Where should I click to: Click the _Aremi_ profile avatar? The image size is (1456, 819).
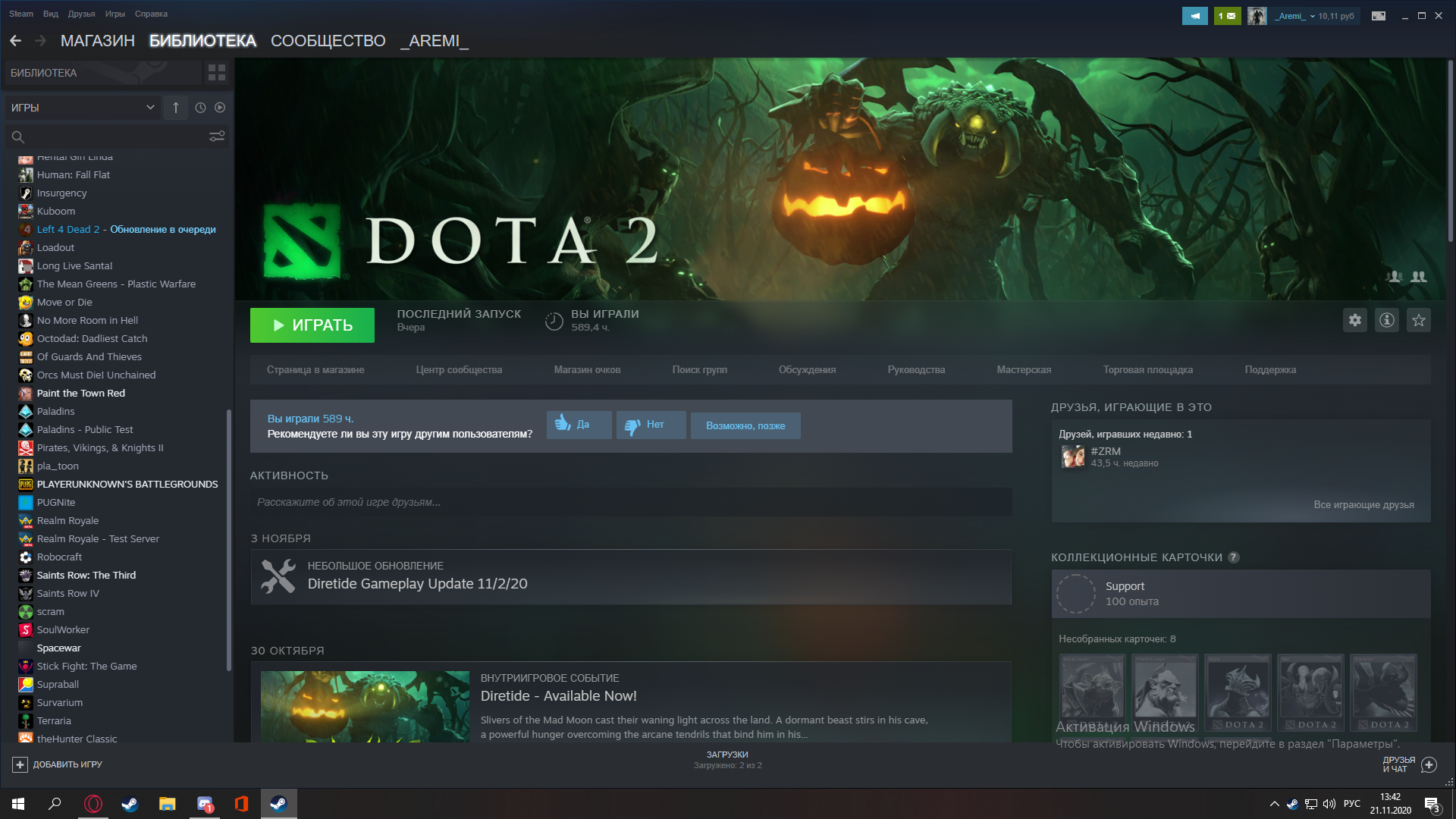click(1257, 16)
